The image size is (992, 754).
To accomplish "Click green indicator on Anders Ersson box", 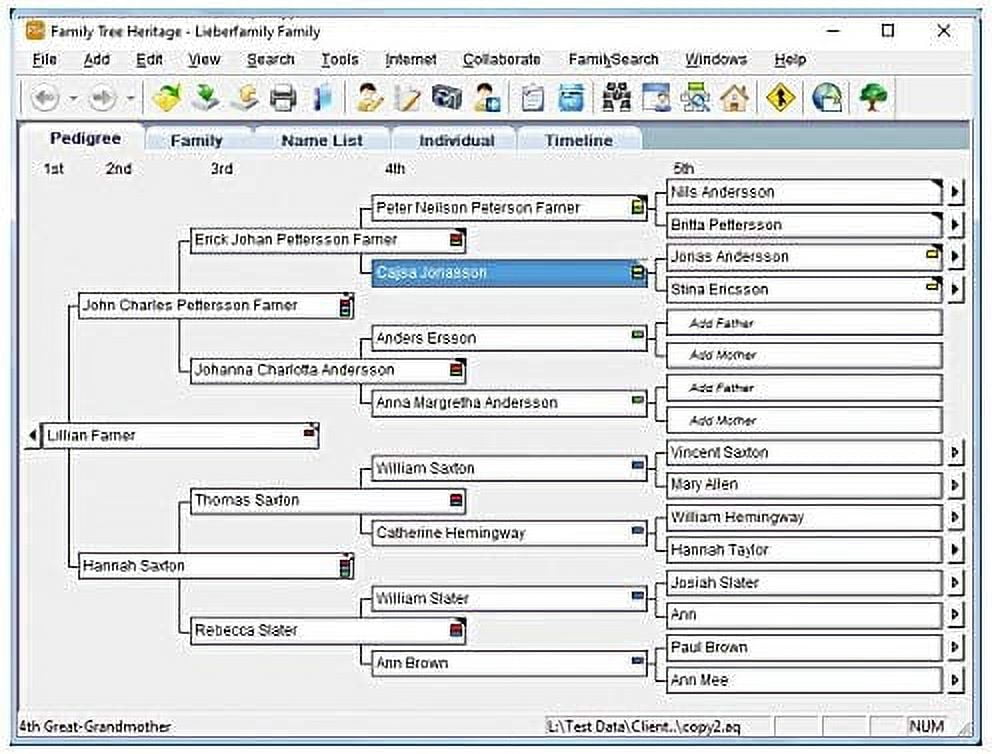I will [637, 337].
